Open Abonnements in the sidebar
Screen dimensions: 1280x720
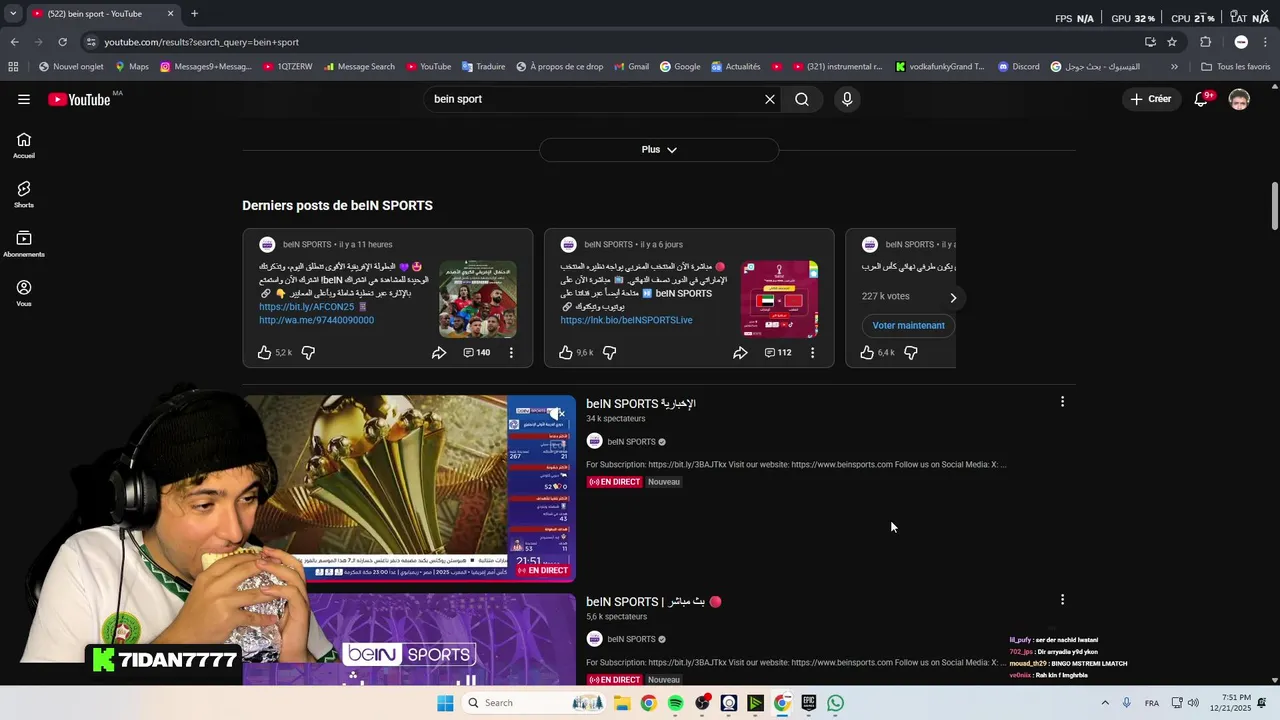point(24,244)
